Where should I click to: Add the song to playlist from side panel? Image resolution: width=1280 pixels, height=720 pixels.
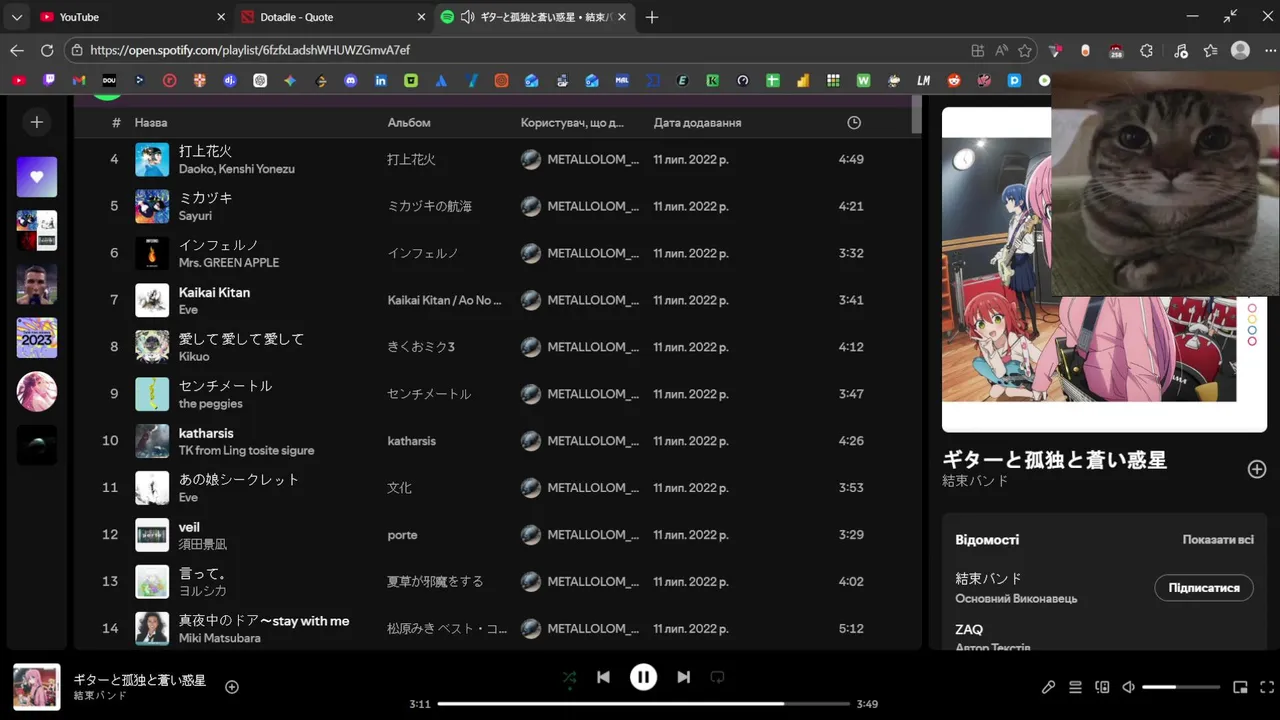click(1257, 469)
